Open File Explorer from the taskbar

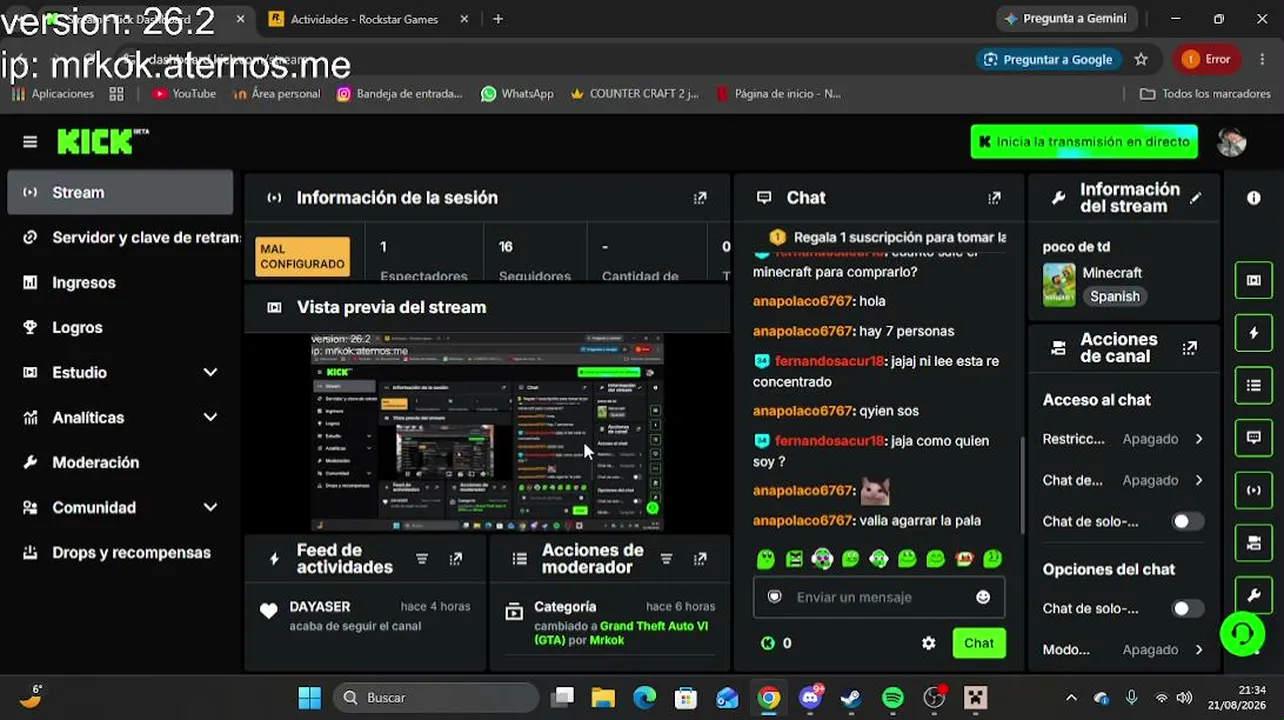602,697
